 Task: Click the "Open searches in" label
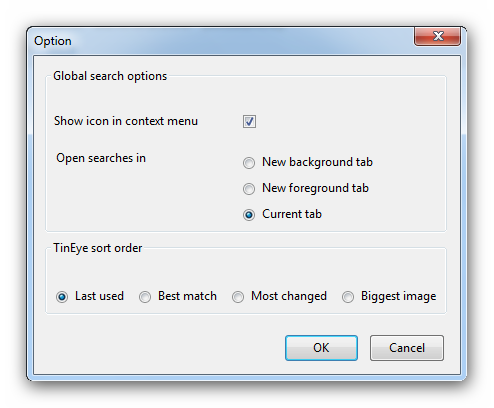(x=101, y=158)
